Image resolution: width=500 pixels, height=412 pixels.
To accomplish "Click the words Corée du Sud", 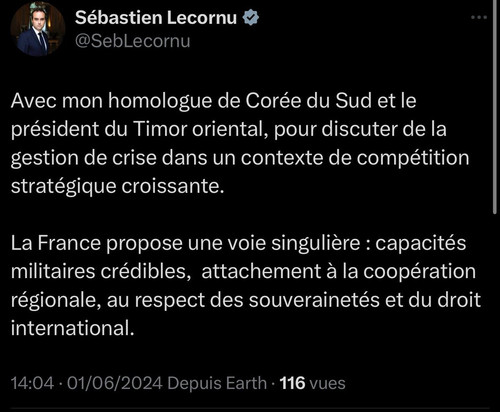I will click(x=309, y=100).
